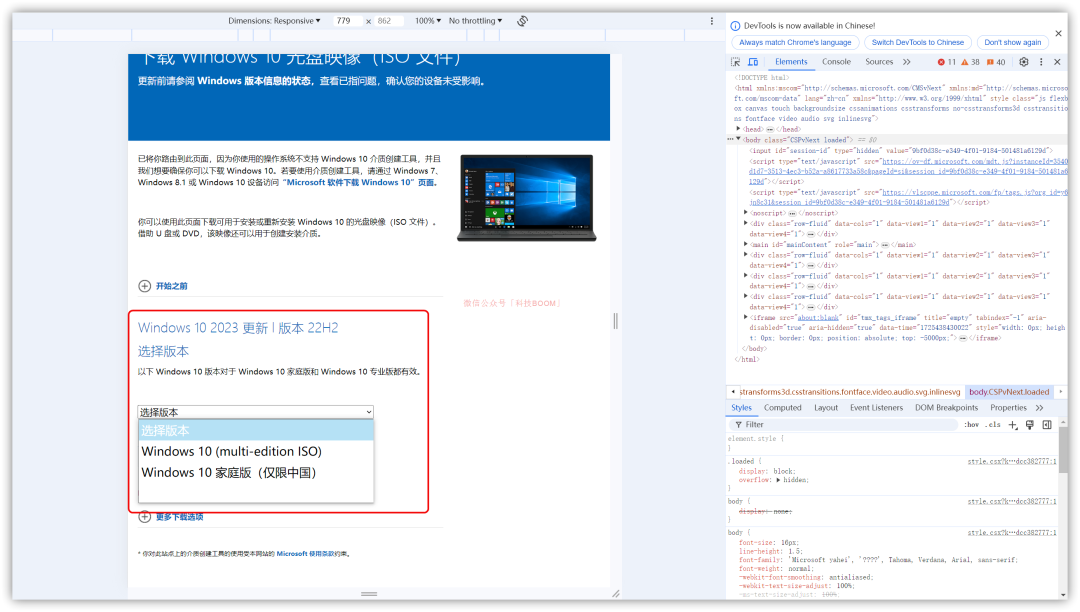
Task: Open the Layout tab
Action: [x=826, y=408]
